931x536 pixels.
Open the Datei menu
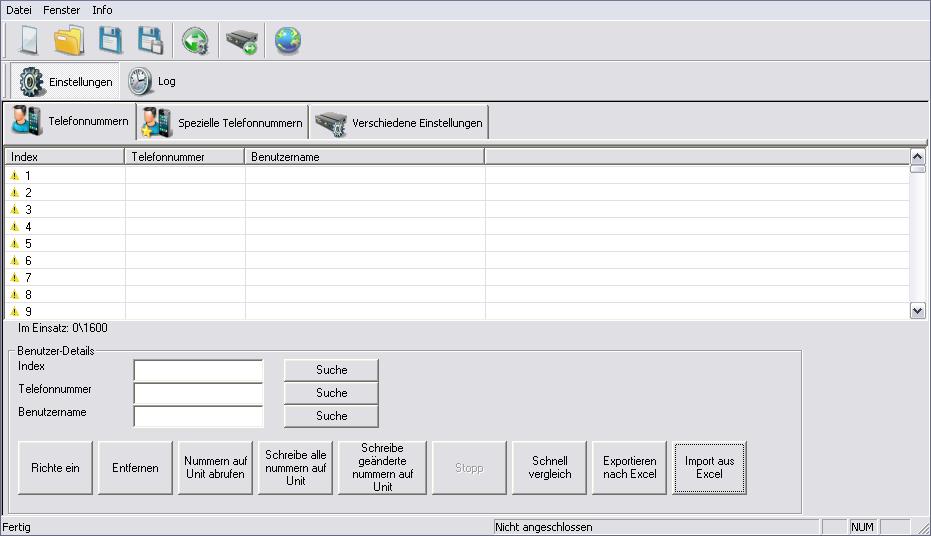click(19, 10)
